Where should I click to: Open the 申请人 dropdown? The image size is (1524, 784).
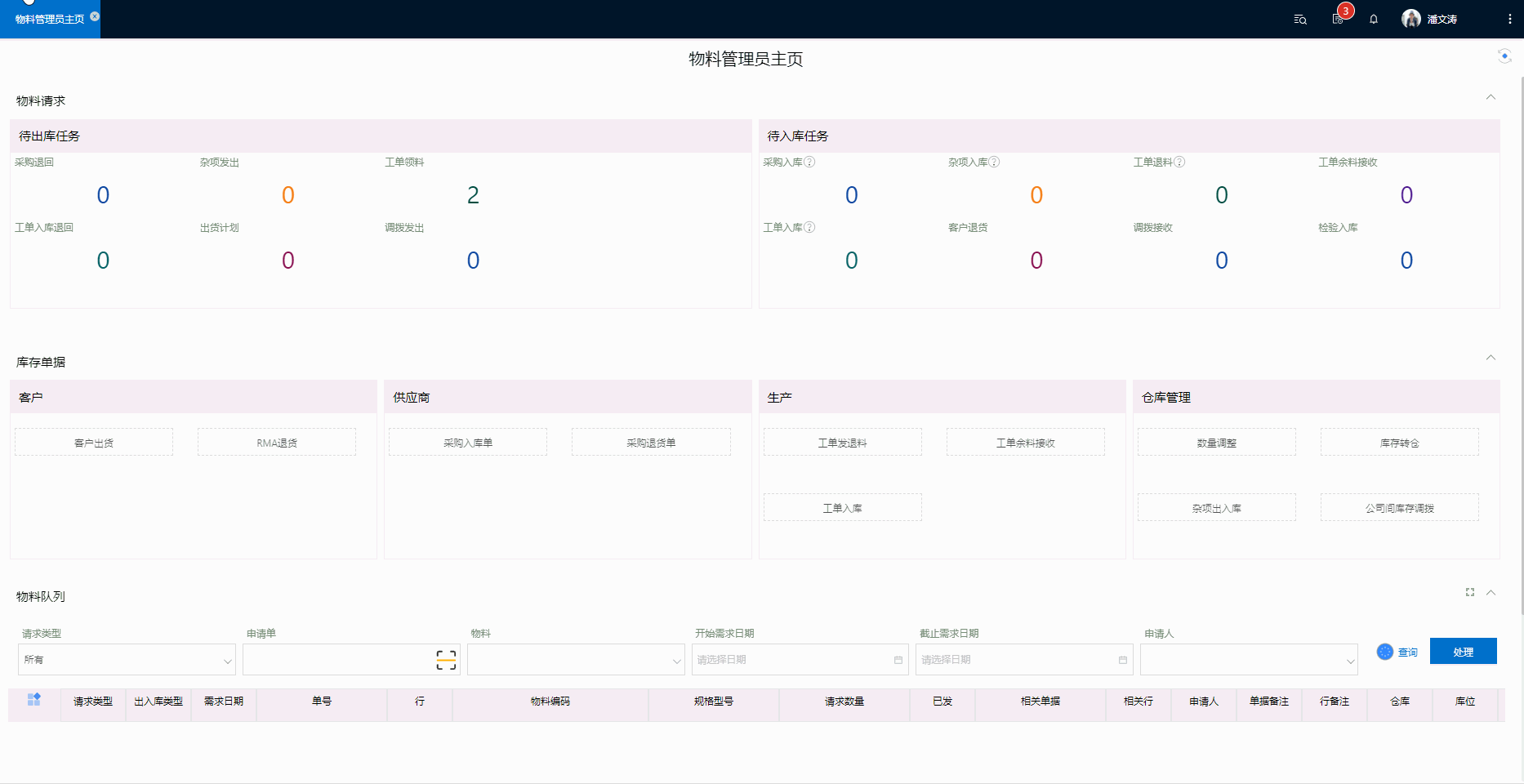[x=1248, y=660]
